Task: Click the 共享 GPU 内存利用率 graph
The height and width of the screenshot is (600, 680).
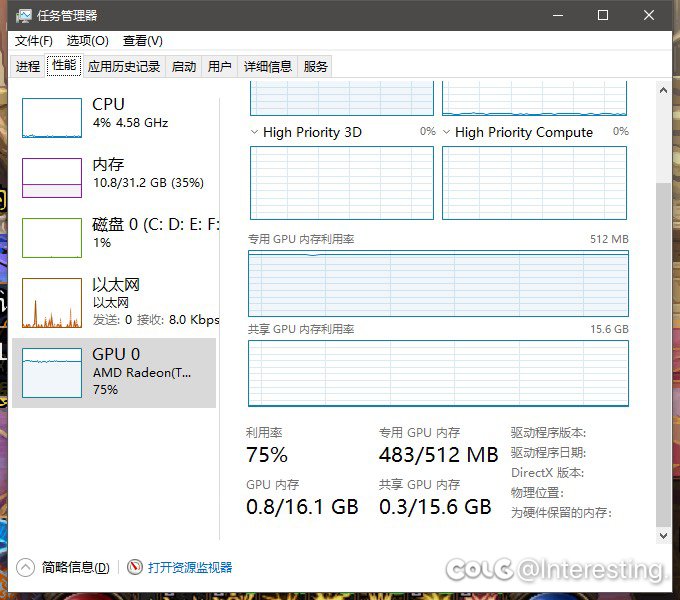Action: tap(438, 373)
